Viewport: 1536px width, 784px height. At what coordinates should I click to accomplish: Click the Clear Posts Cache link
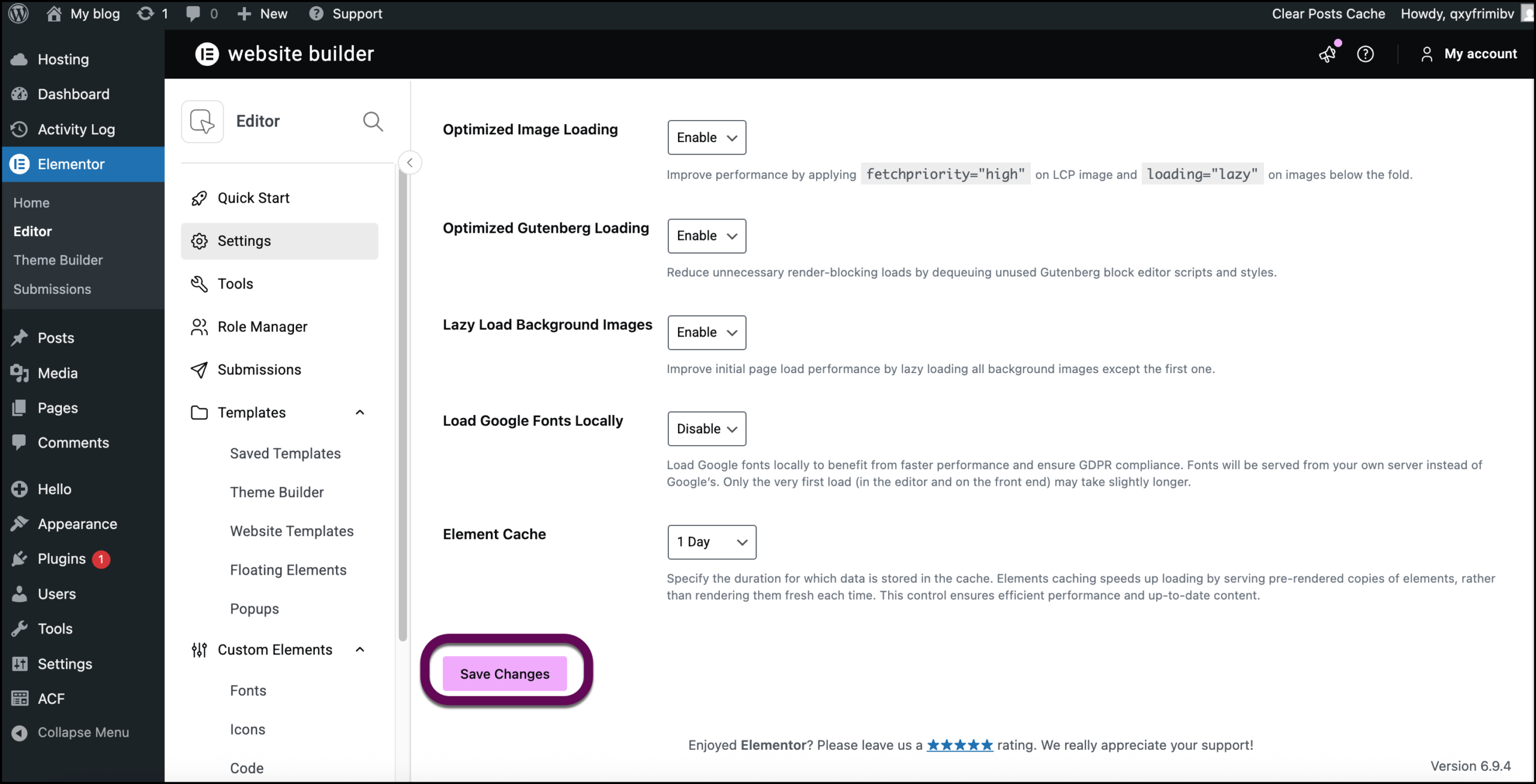coord(1328,13)
